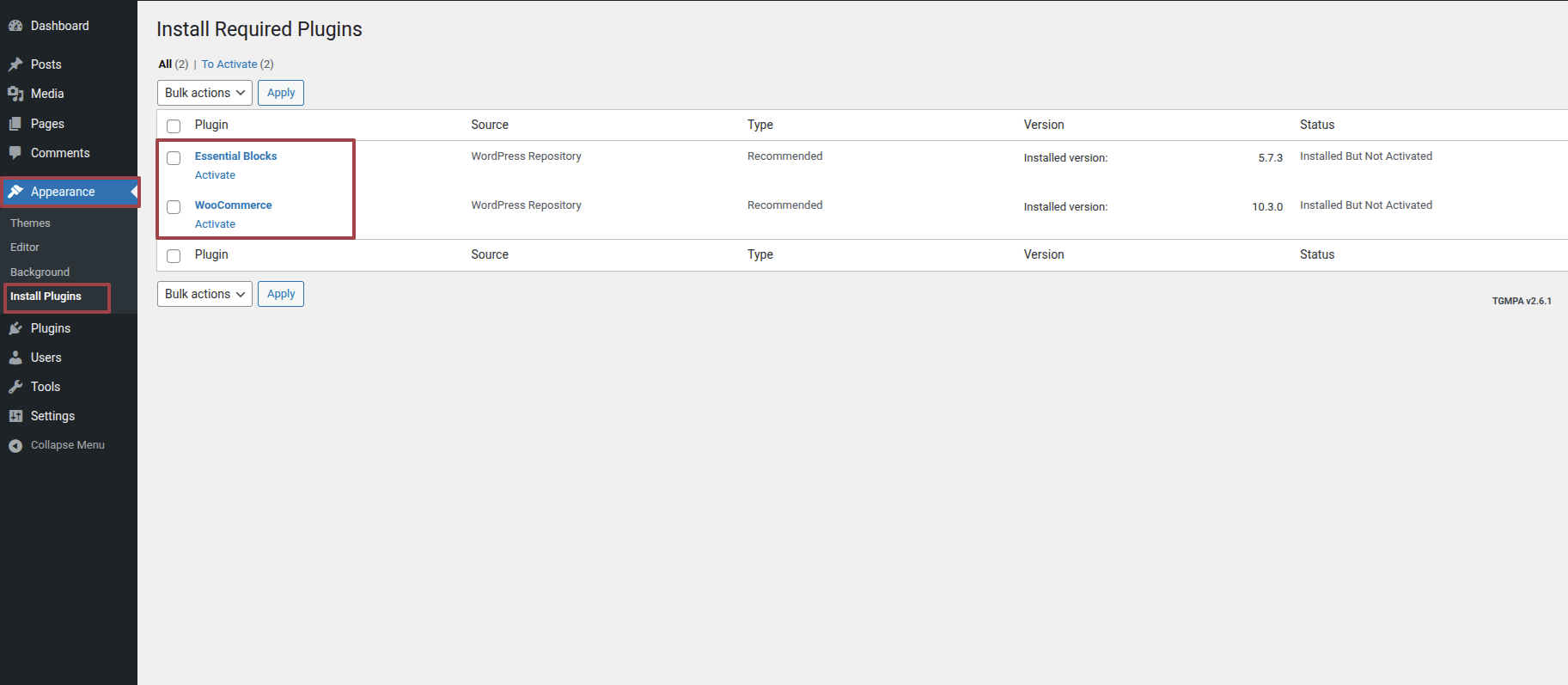Screen dimensions: 1568x685
Task: Open the top Bulk actions dropdown
Action: 204,93
